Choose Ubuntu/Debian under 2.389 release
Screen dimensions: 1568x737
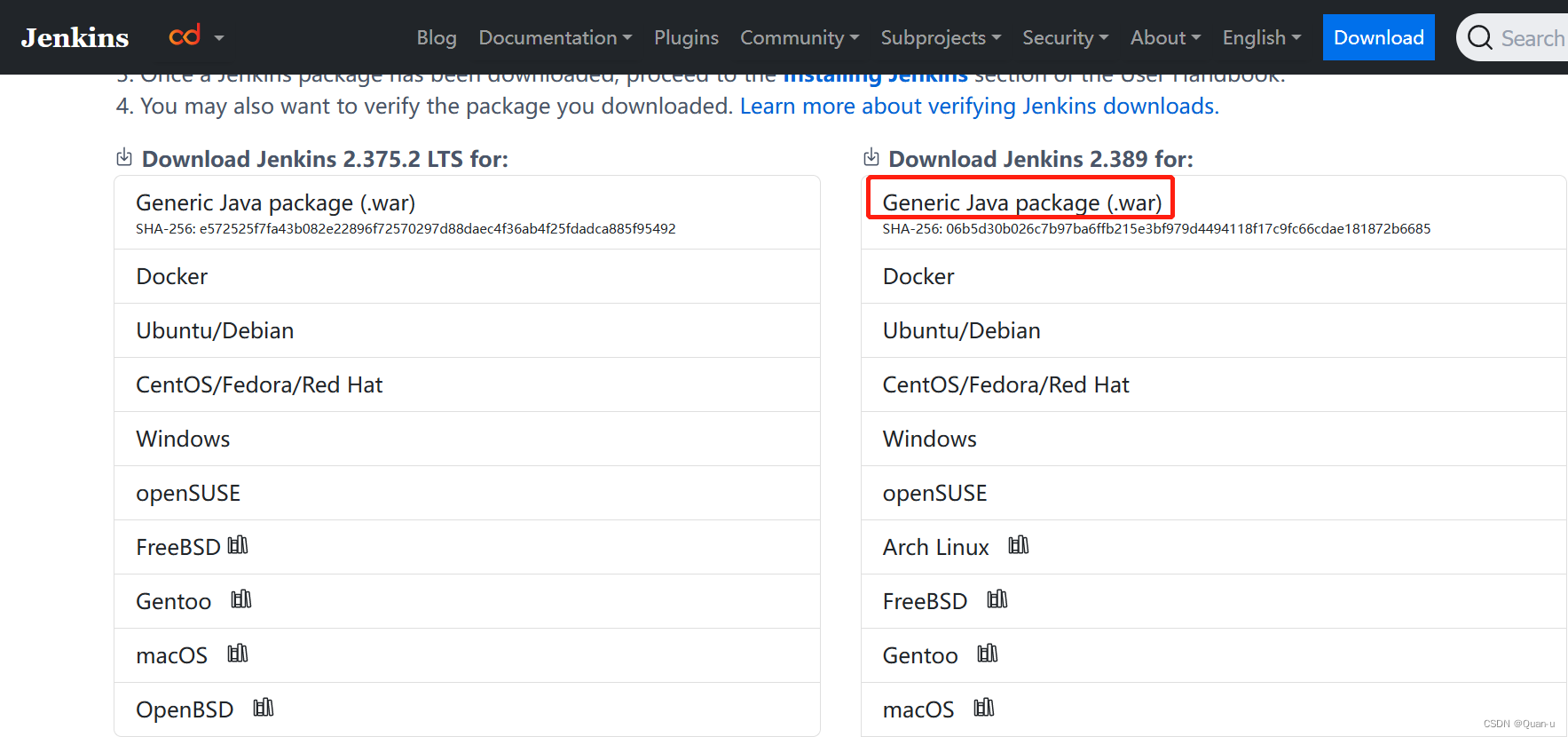(1214, 330)
